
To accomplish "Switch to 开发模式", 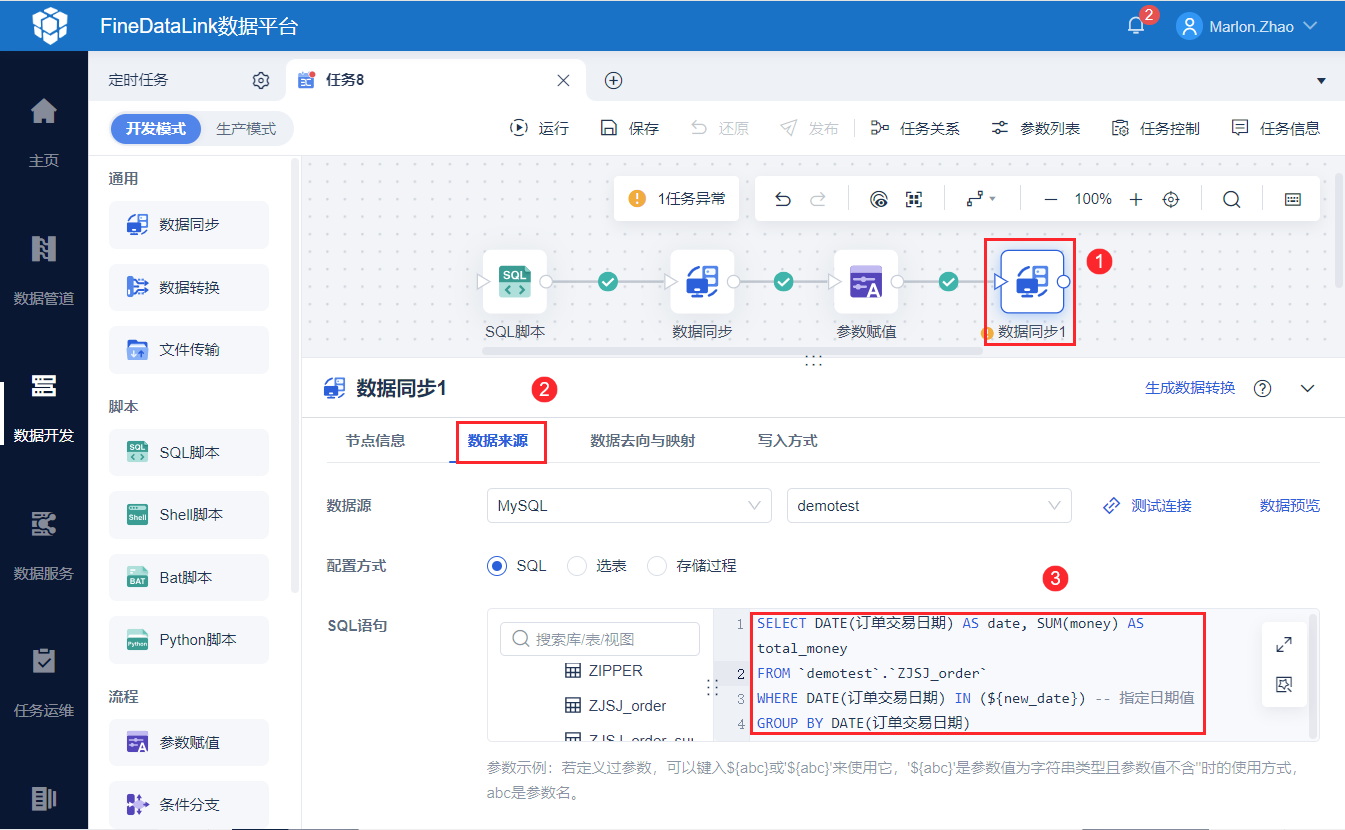I will point(156,129).
